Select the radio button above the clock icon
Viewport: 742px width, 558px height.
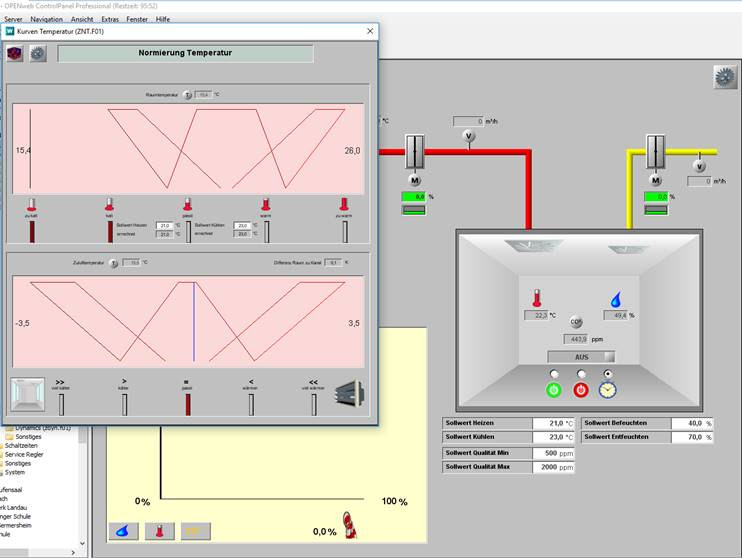tap(609, 373)
